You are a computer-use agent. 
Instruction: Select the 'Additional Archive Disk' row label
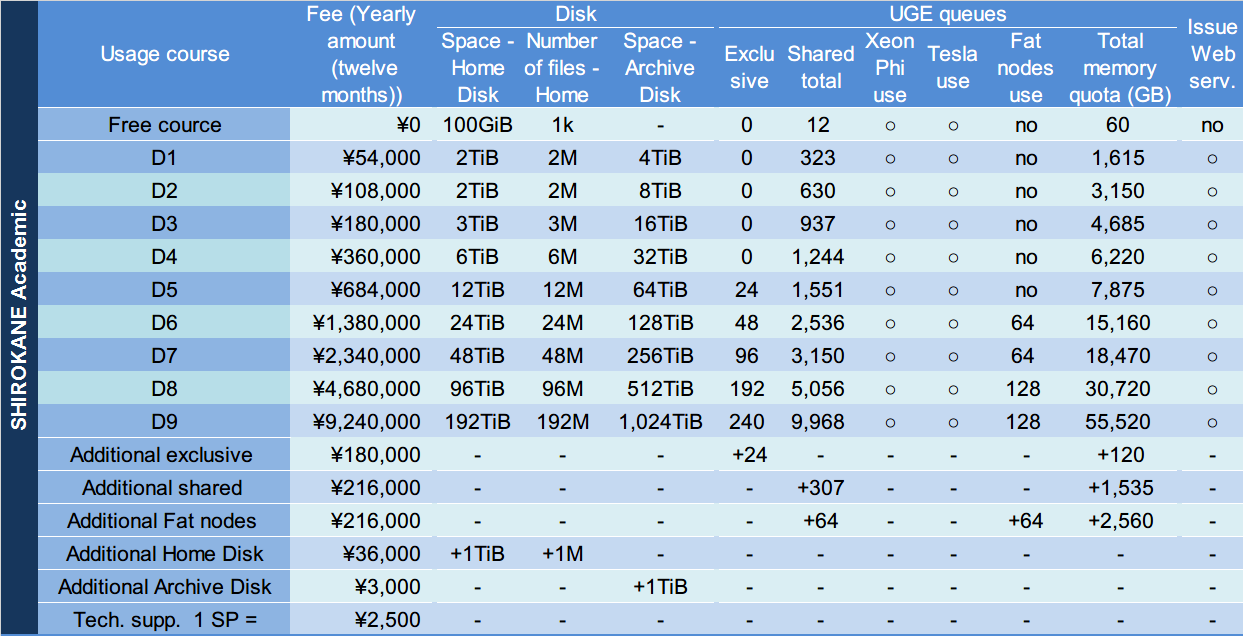pos(165,587)
